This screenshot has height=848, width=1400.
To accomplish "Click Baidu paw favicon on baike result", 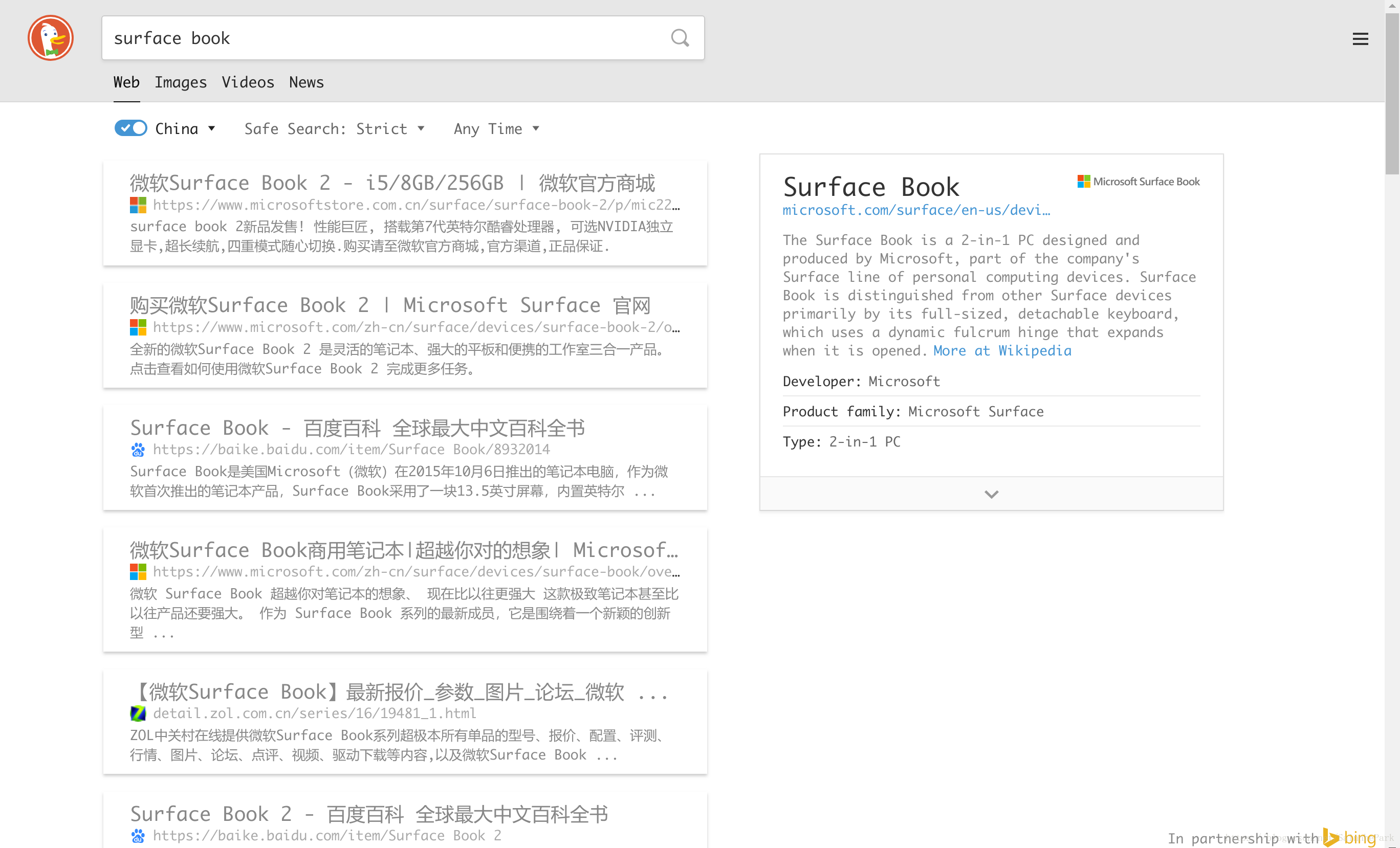I will coord(138,450).
